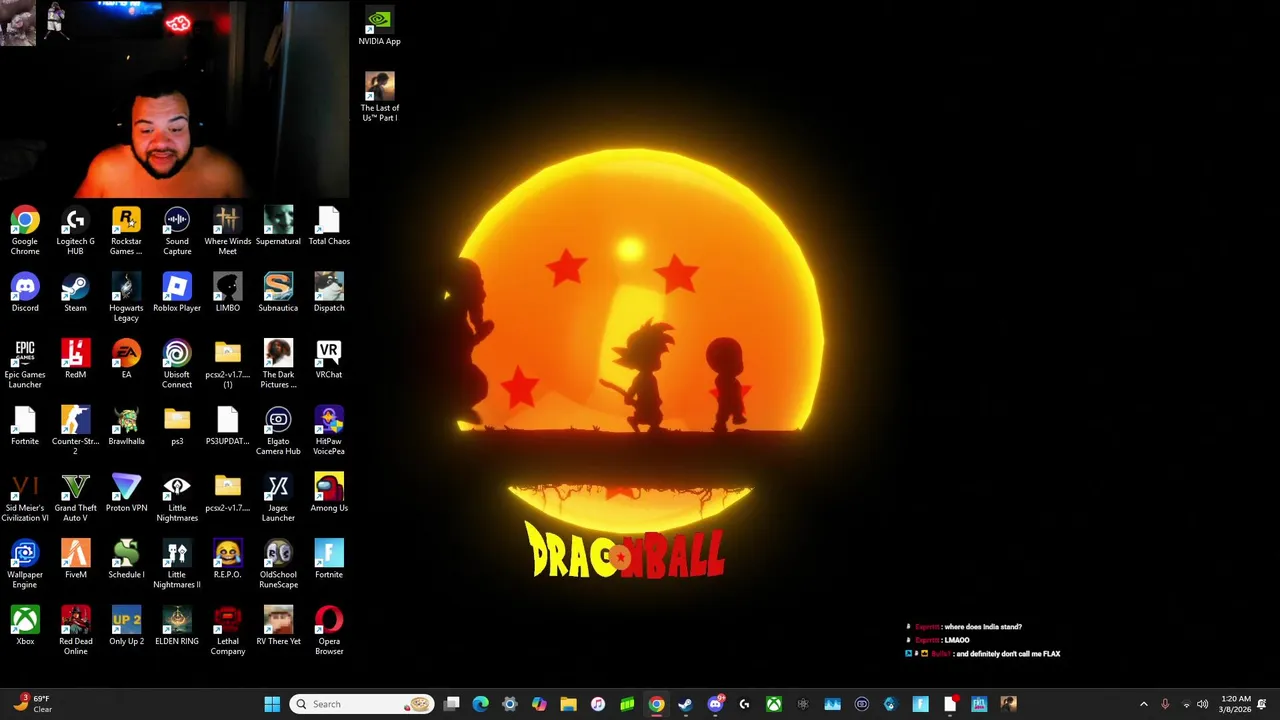Open the EA app desktop icon

pyautogui.click(x=126, y=359)
